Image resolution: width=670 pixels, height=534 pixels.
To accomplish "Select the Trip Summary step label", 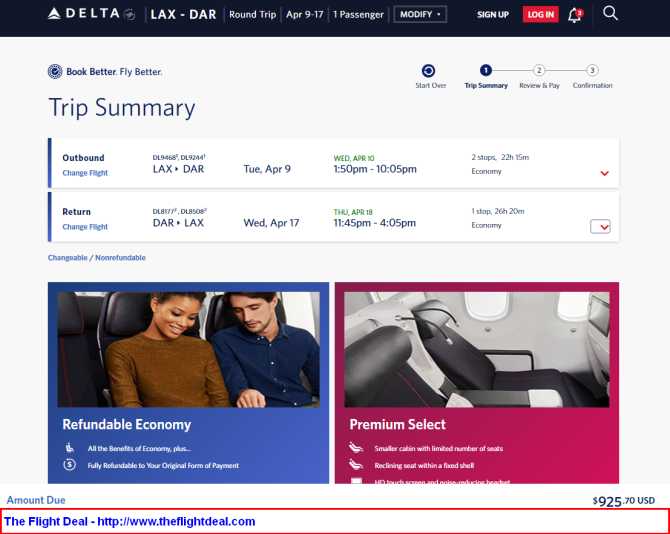I will [x=486, y=85].
